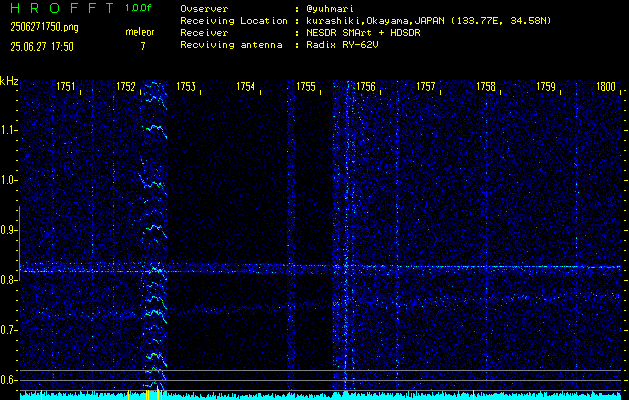Screen dimensions: 629x400
Task: Click the Ovserver field label
Action: click(204, 9)
